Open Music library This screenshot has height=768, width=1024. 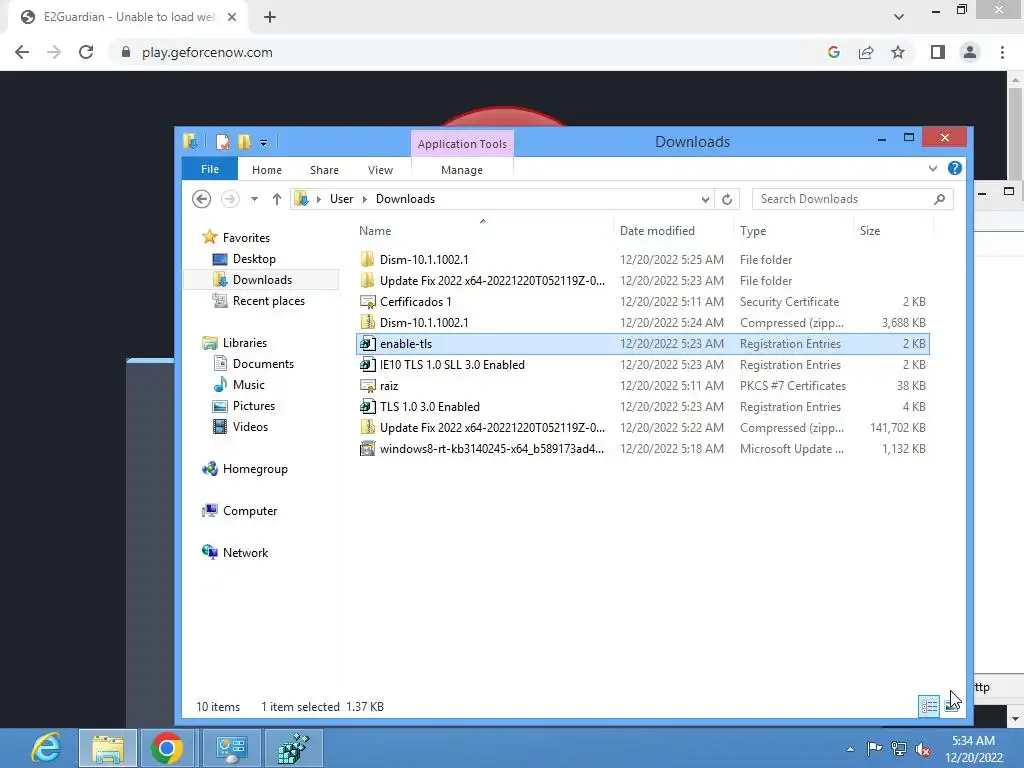point(248,385)
